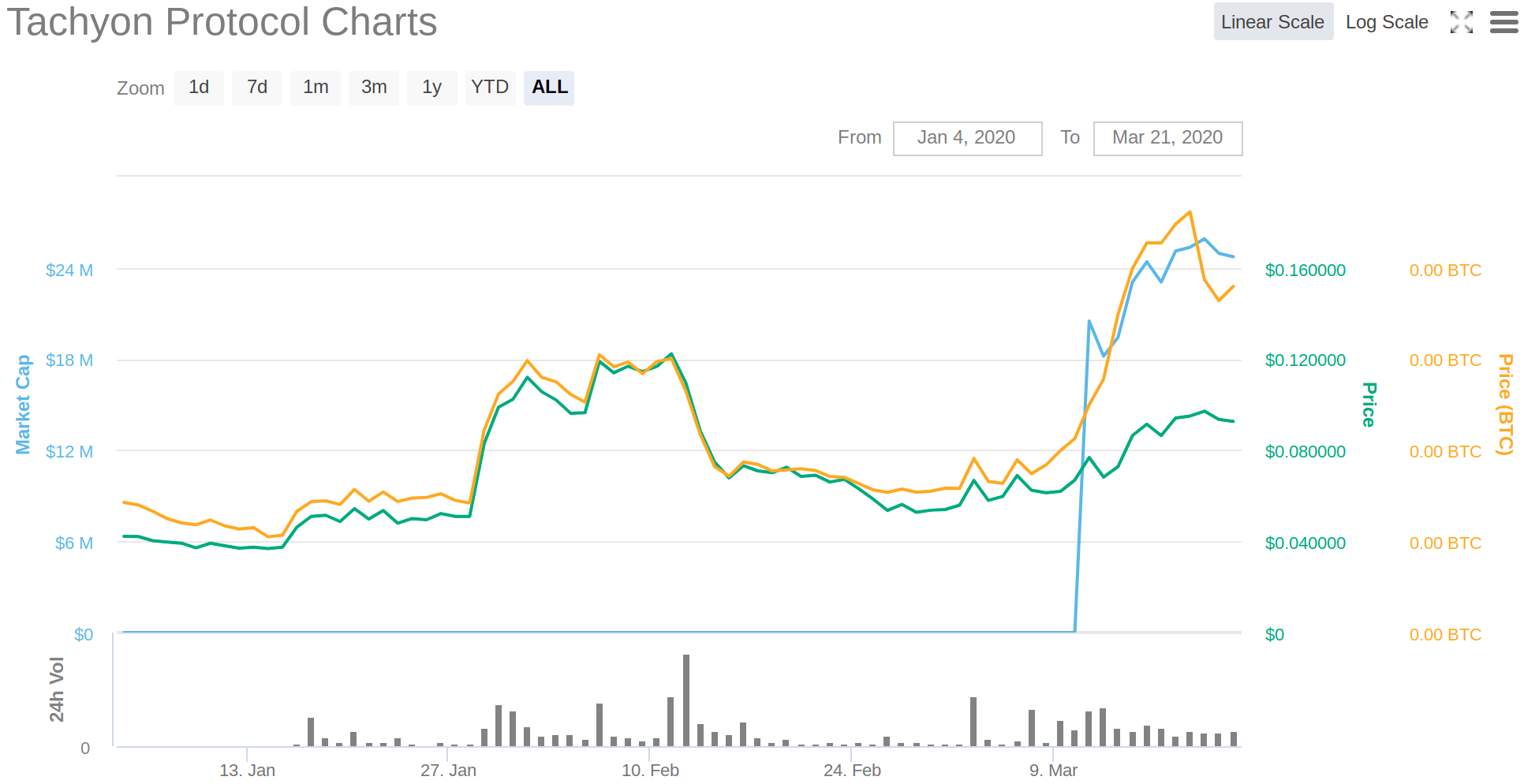Image resolution: width=1524 pixels, height=784 pixels.
Task: Switch chart to Linear Scale
Action: 1273,22
